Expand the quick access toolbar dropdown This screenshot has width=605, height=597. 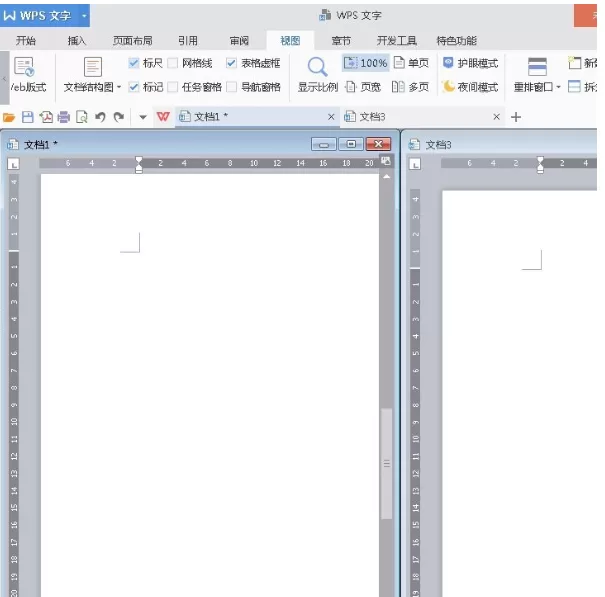point(143,117)
